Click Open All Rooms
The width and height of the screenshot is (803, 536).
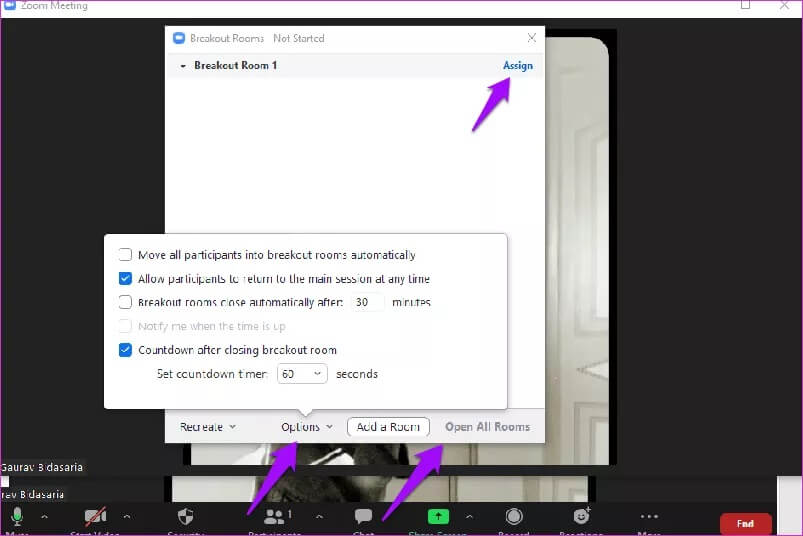coord(488,426)
